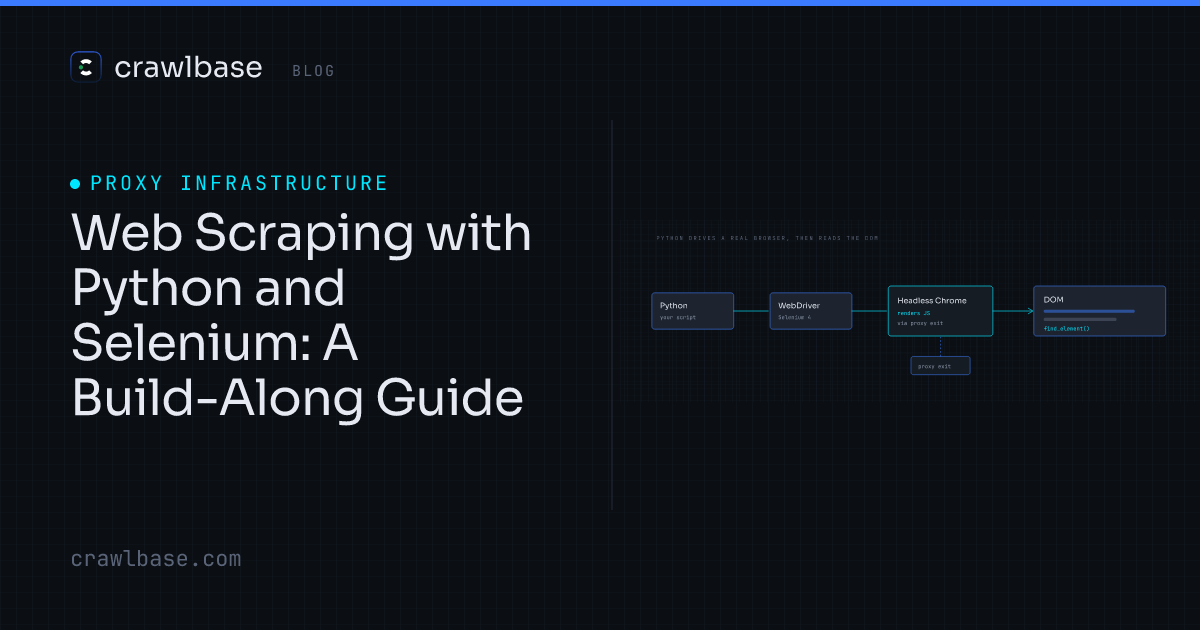
Task: Click the diagram caption 'PYTHON DRIVES A REAL BROWSER'
Action: tap(768, 238)
